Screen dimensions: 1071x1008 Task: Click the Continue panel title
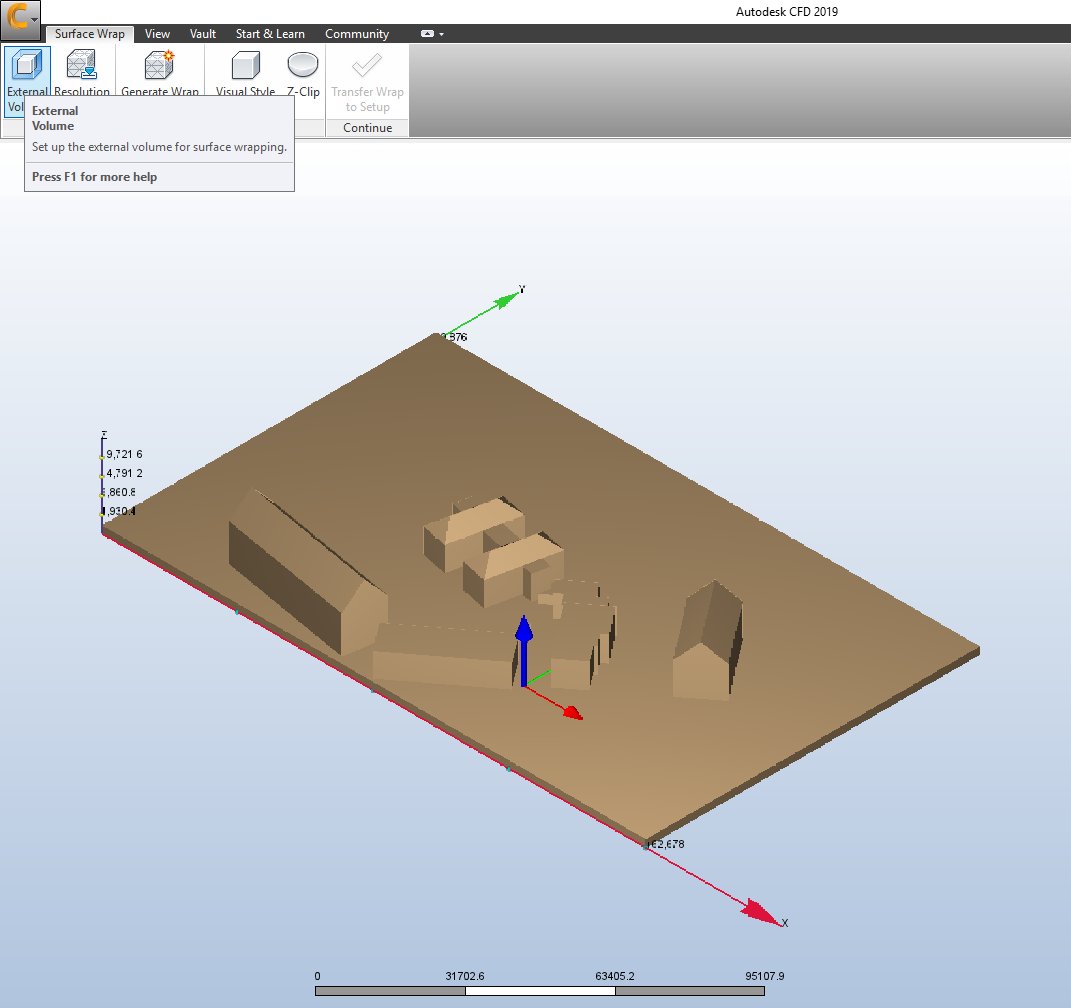(367, 128)
